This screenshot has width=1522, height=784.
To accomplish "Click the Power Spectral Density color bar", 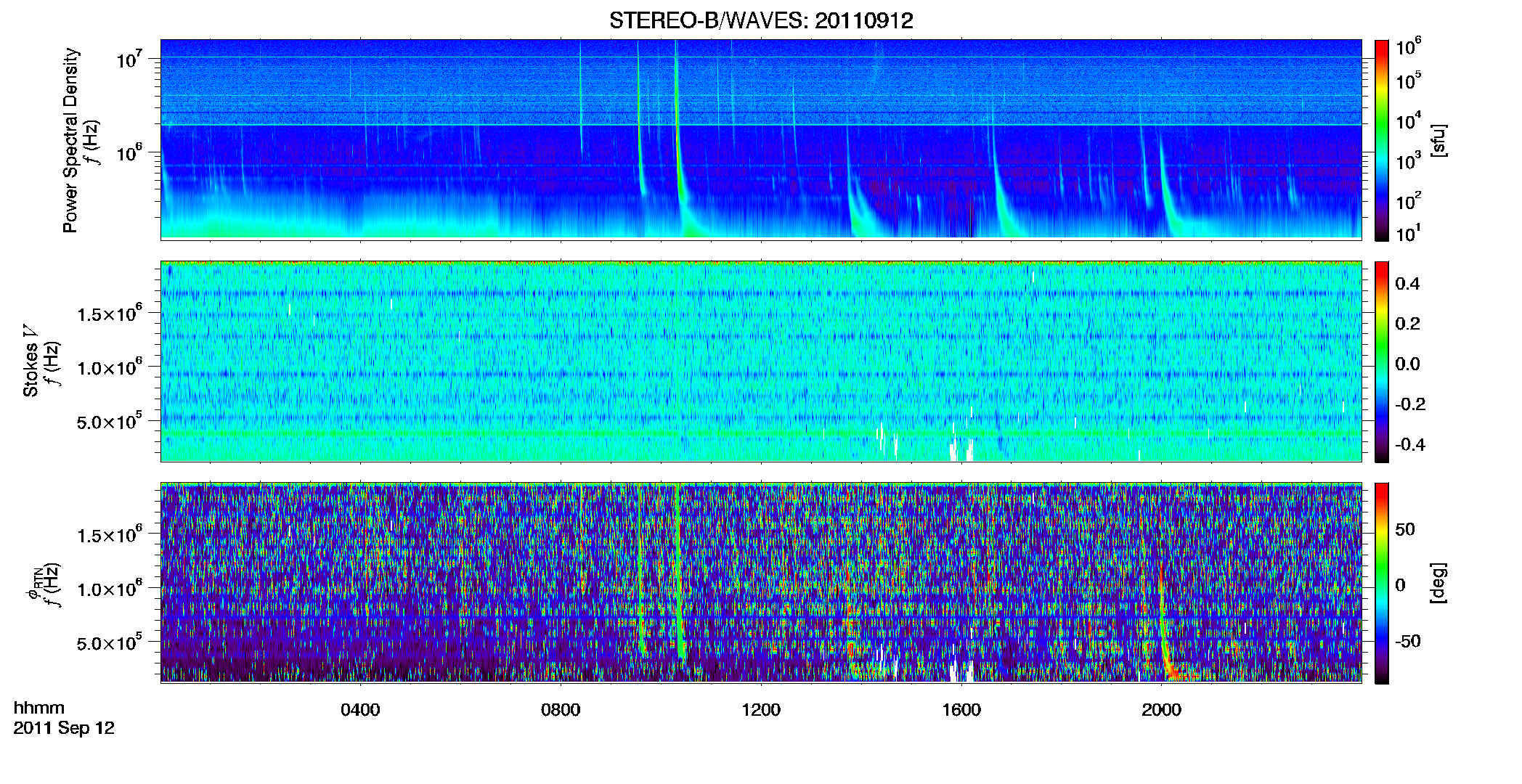I will click(x=1382, y=140).
